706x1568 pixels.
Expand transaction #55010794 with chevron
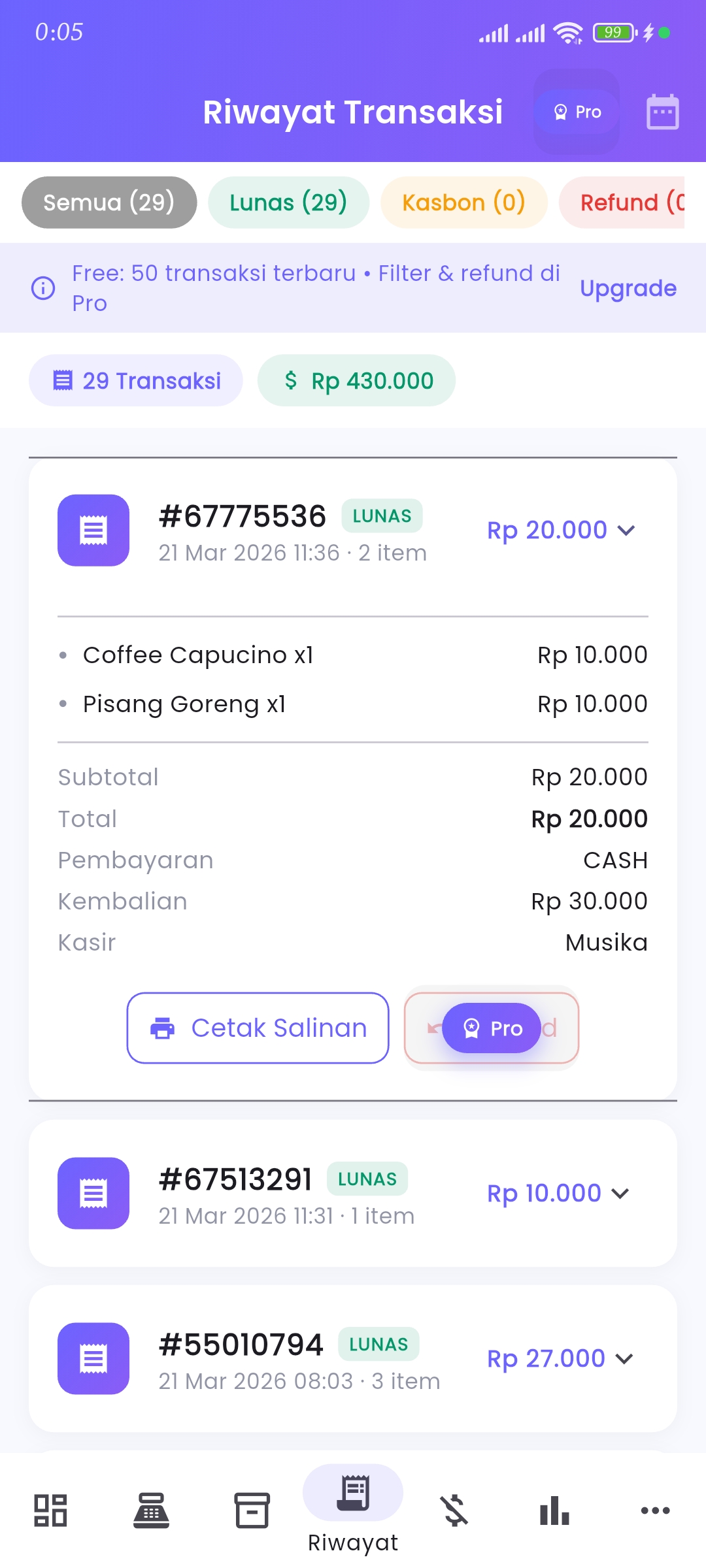point(624,1359)
